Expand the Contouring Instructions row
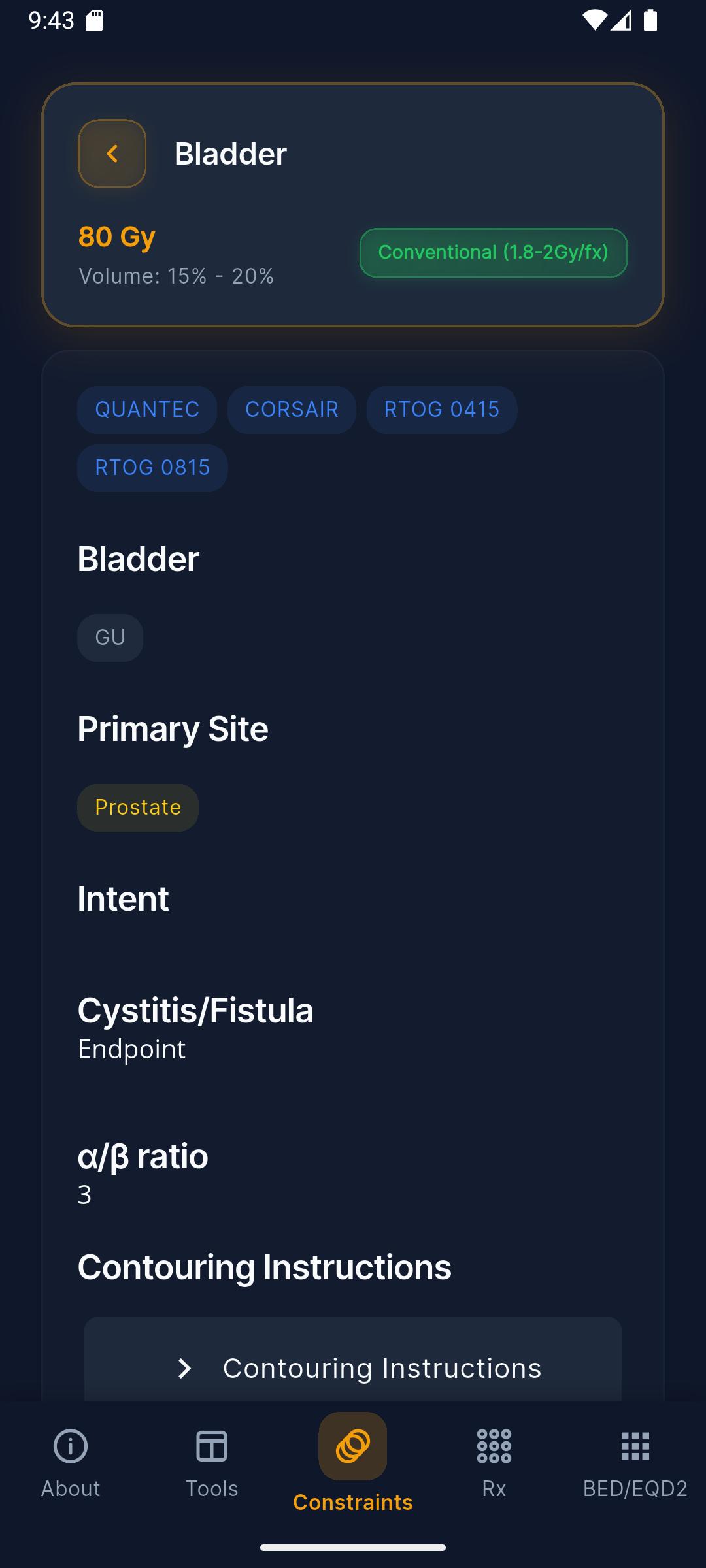The width and height of the screenshot is (706, 1568). [382, 1368]
